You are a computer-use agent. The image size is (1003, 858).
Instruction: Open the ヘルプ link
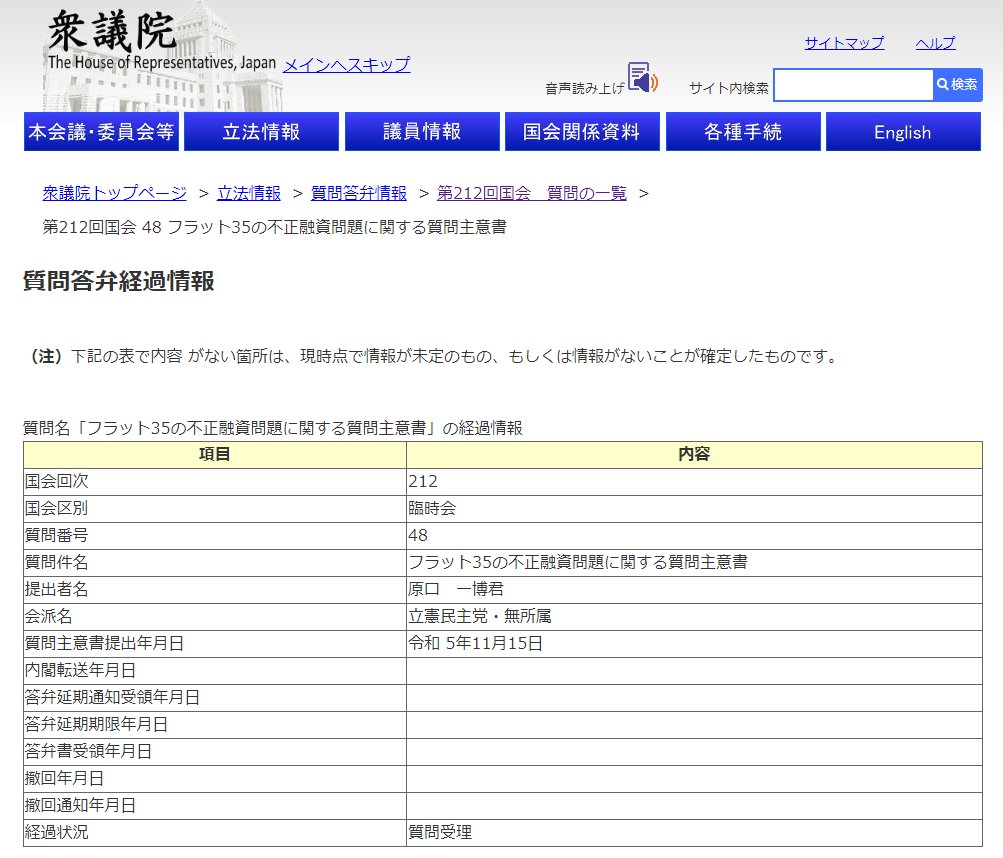(x=935, y=43)
